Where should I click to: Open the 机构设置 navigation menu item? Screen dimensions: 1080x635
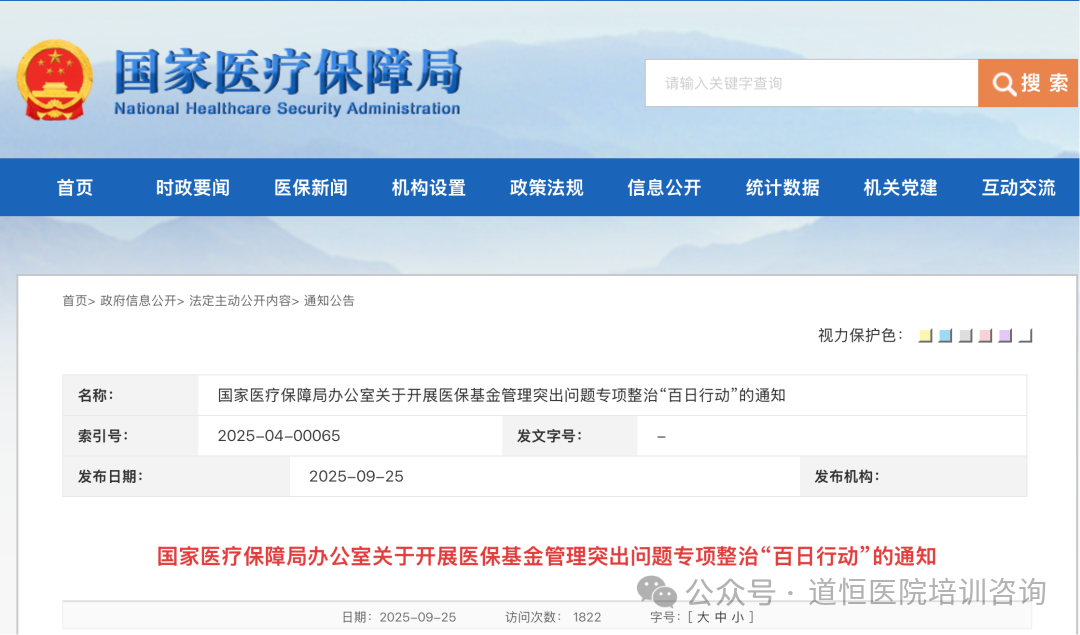click(x=428, y=188)
